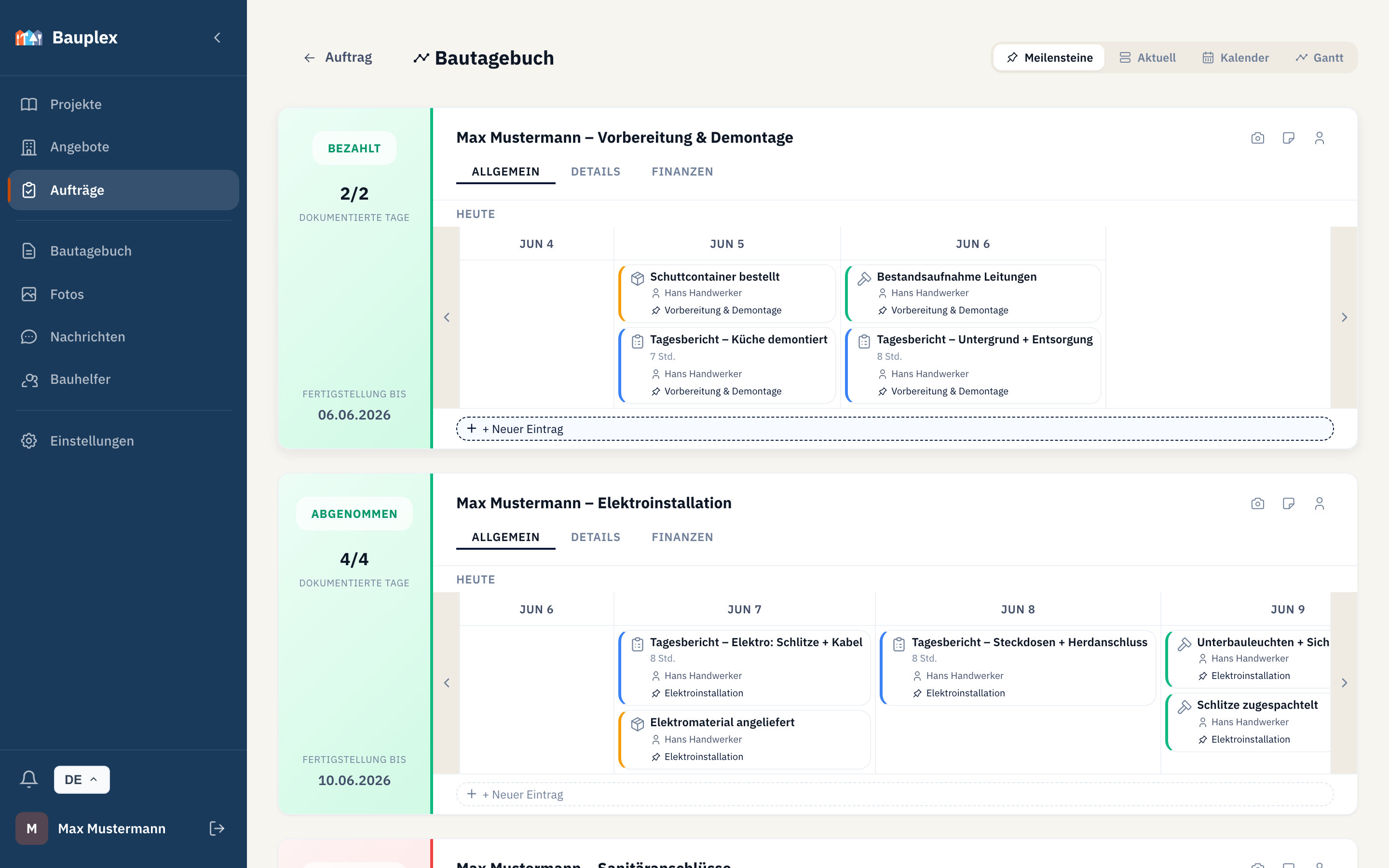Click the report icon on Untergrund + Entsorgung
Image resolution: width=1389 pixels, height=868 pixels.
pyautogui.click(x=864, y=341)
